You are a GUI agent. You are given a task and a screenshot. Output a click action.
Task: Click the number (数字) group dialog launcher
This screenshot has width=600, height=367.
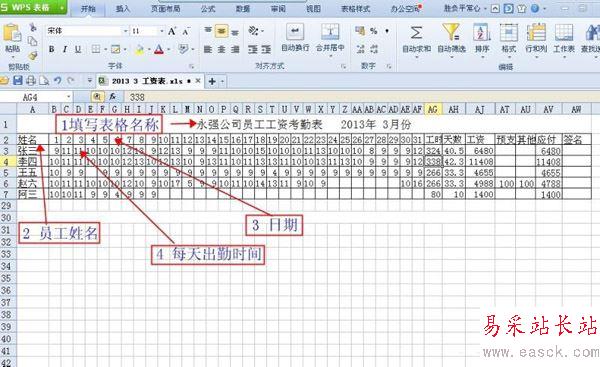click(x=389, y=67)
